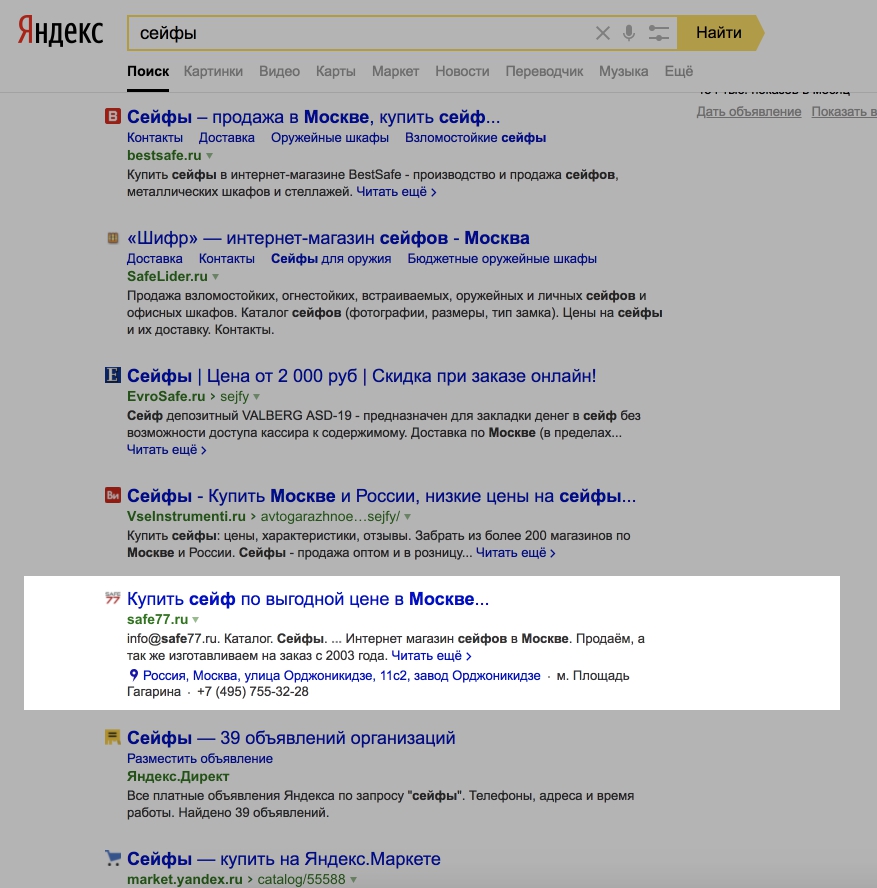Click Разместить объявление link
Screen dimensions: 877x888
[x=200, y=759]
